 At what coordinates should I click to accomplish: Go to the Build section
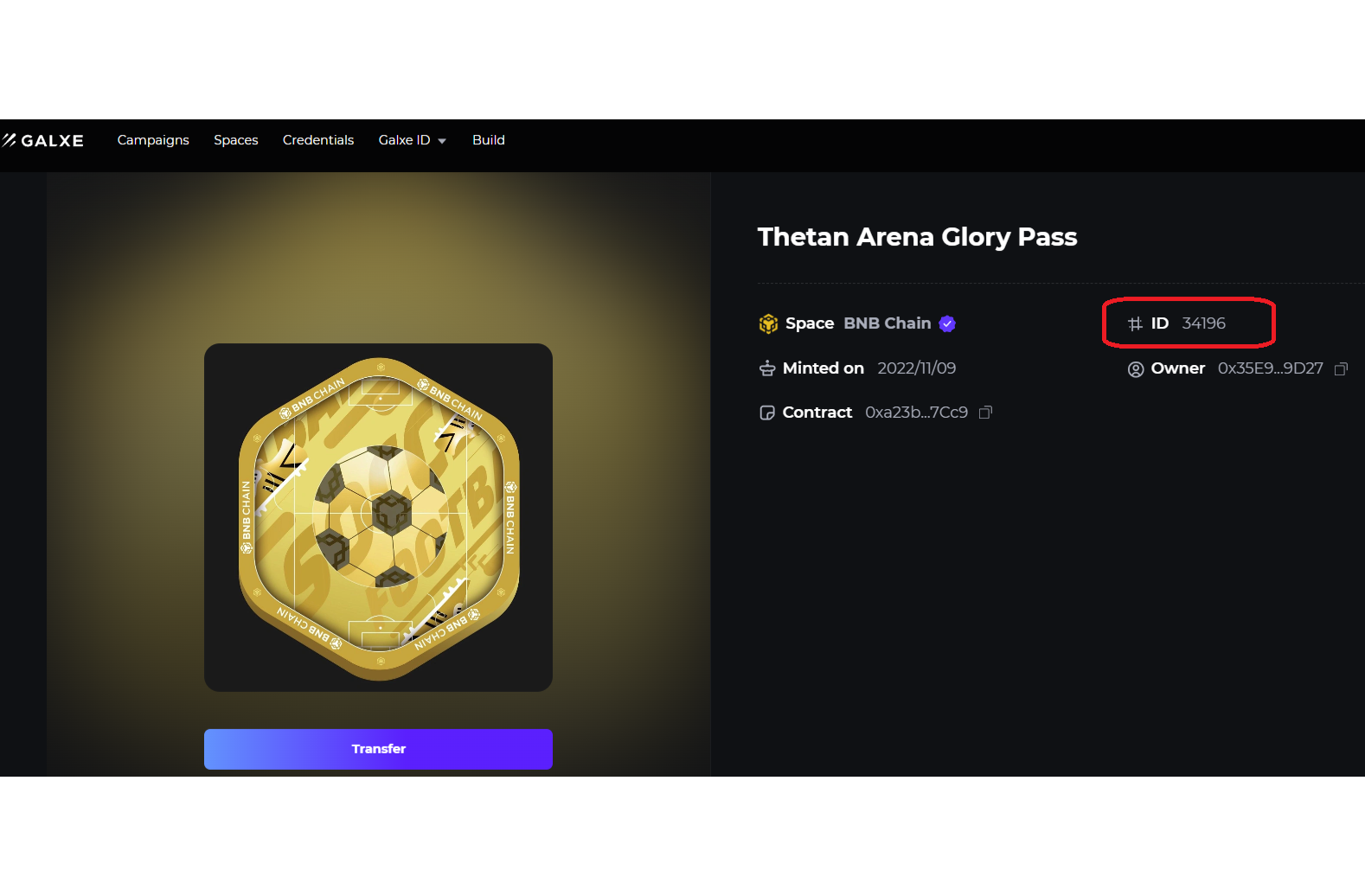[x=489, y=140]
